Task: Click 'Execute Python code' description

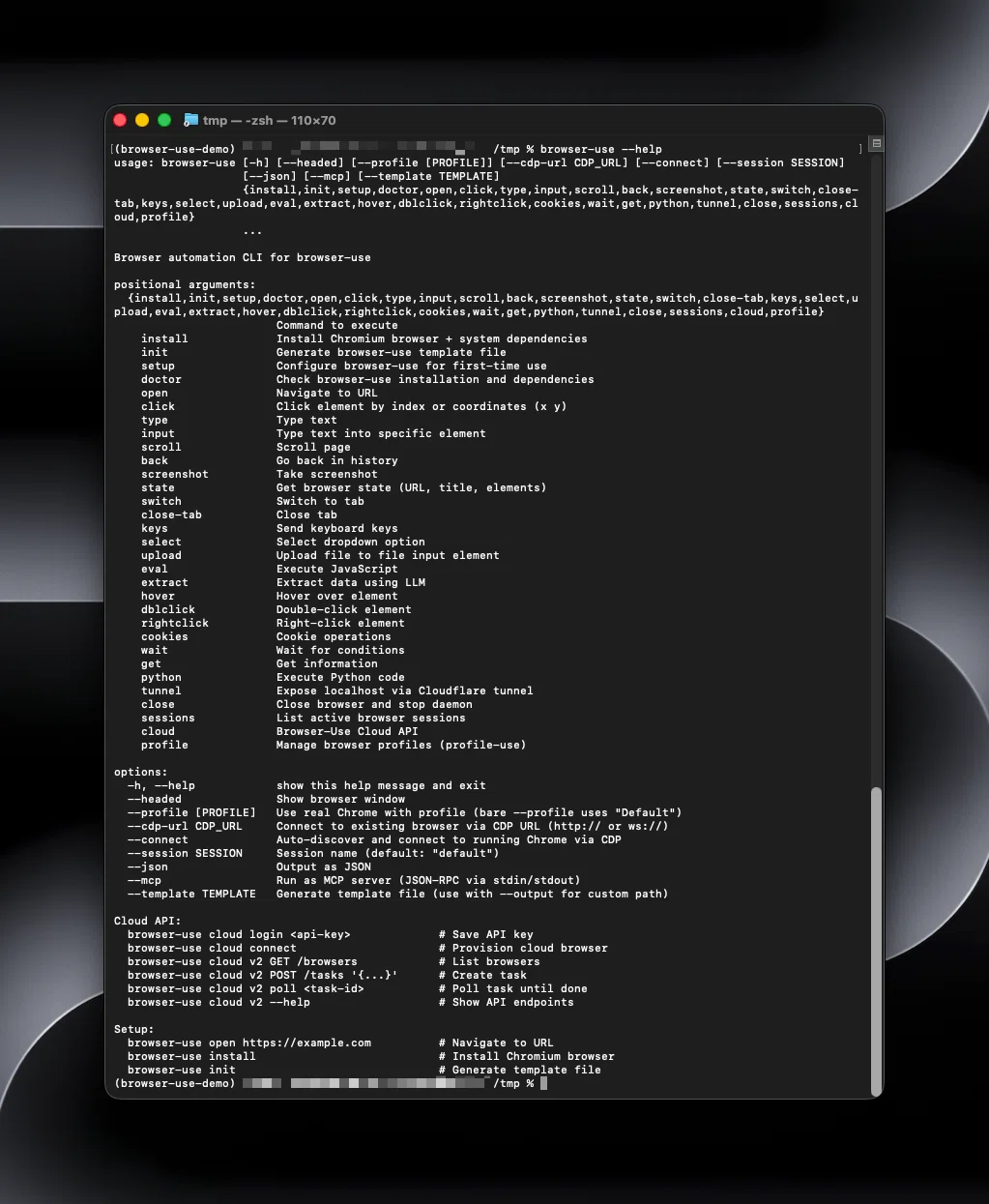Action: [340, 677]
